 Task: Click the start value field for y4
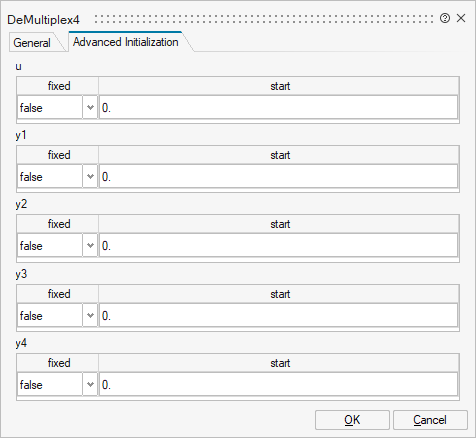[278, 385]
